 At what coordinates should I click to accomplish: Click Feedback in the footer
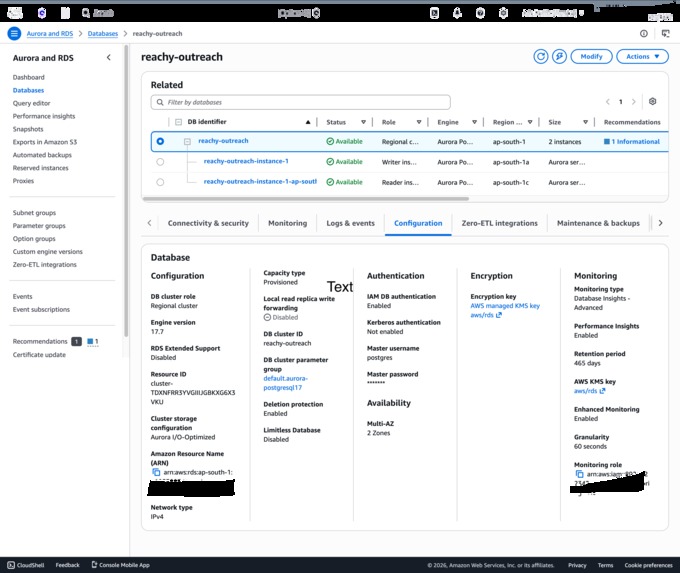[x=67, y=565]
